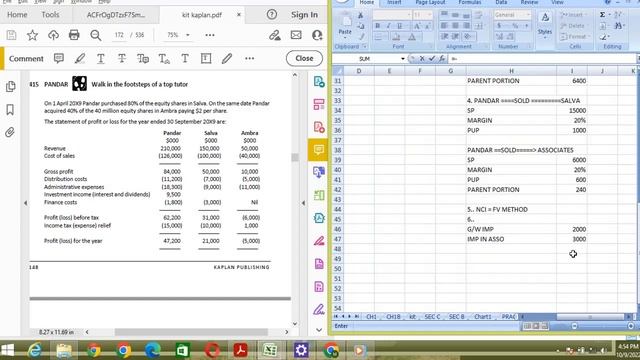Select the CH18 worksheet tab
Viewport: 640px width, 360px height.
click(x=393, y=317)
